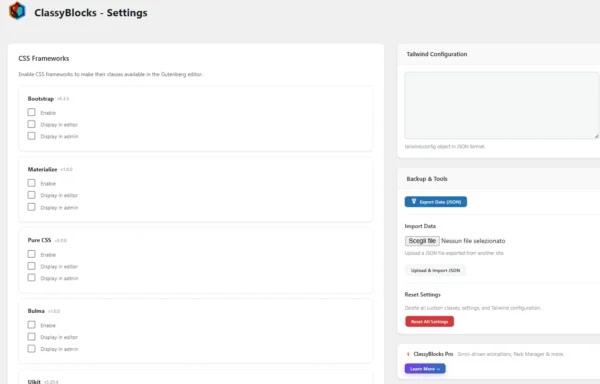This screenshot has height=384, width=600.
Task: Toggle Bulma Display in admin
Action: tap(31, 348)
